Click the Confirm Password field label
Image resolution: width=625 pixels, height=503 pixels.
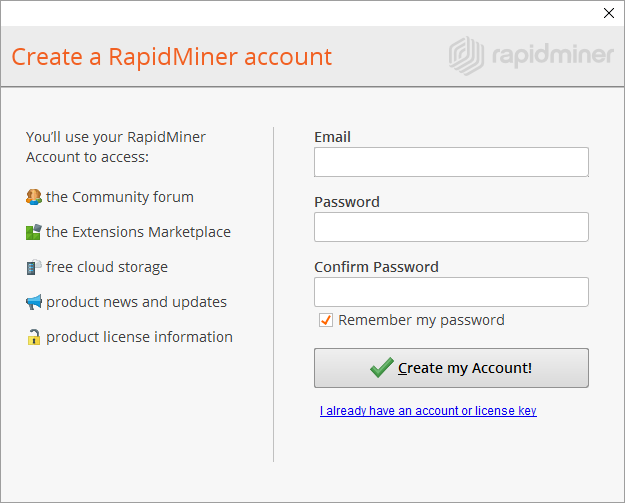tap(376, 267)
